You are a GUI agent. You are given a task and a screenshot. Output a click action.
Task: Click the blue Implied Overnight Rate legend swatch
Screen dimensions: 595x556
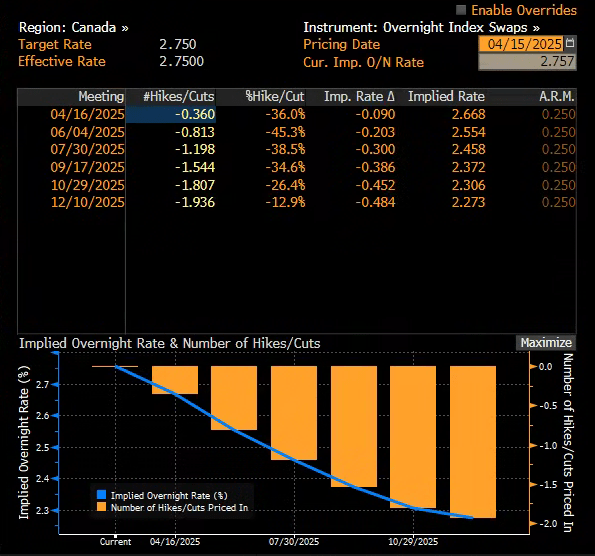pos(101,495)
